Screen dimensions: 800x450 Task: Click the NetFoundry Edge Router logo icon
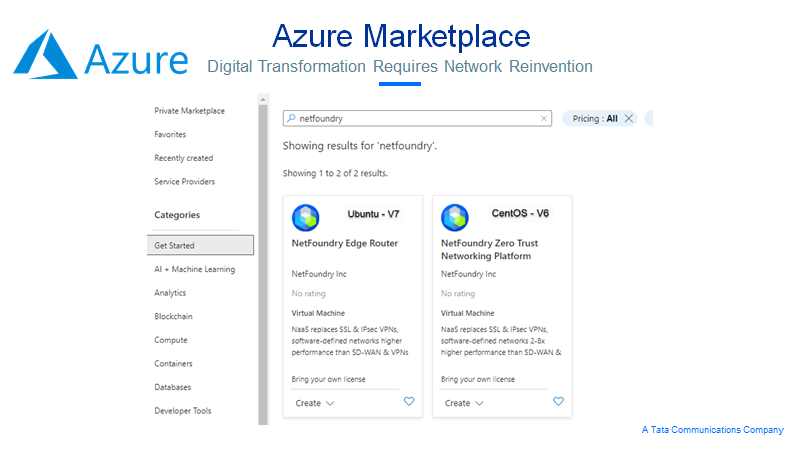click(x=306, y=217)
